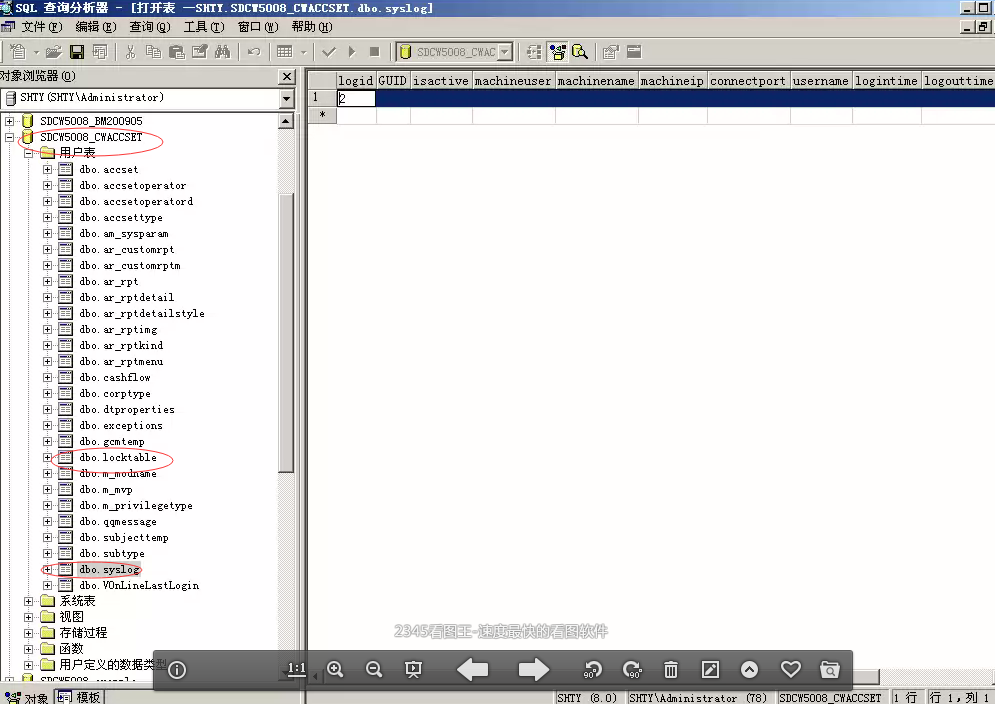This screenshot has width=995, height=704.
Task: Show image info using the circled i icon
Action: 177,670
